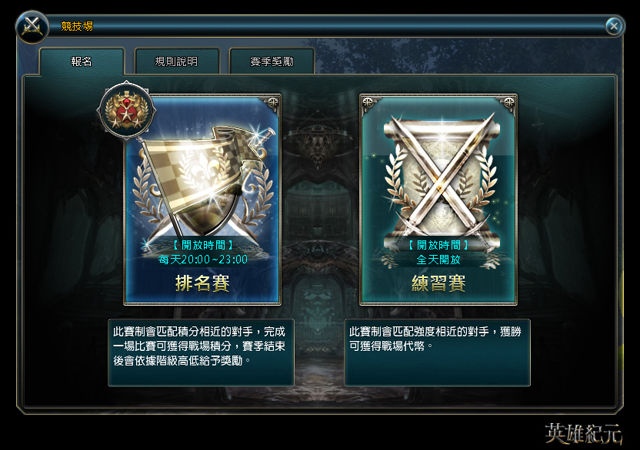Click the 排名賽 title text
640x450 pixels.
(202, 283)
